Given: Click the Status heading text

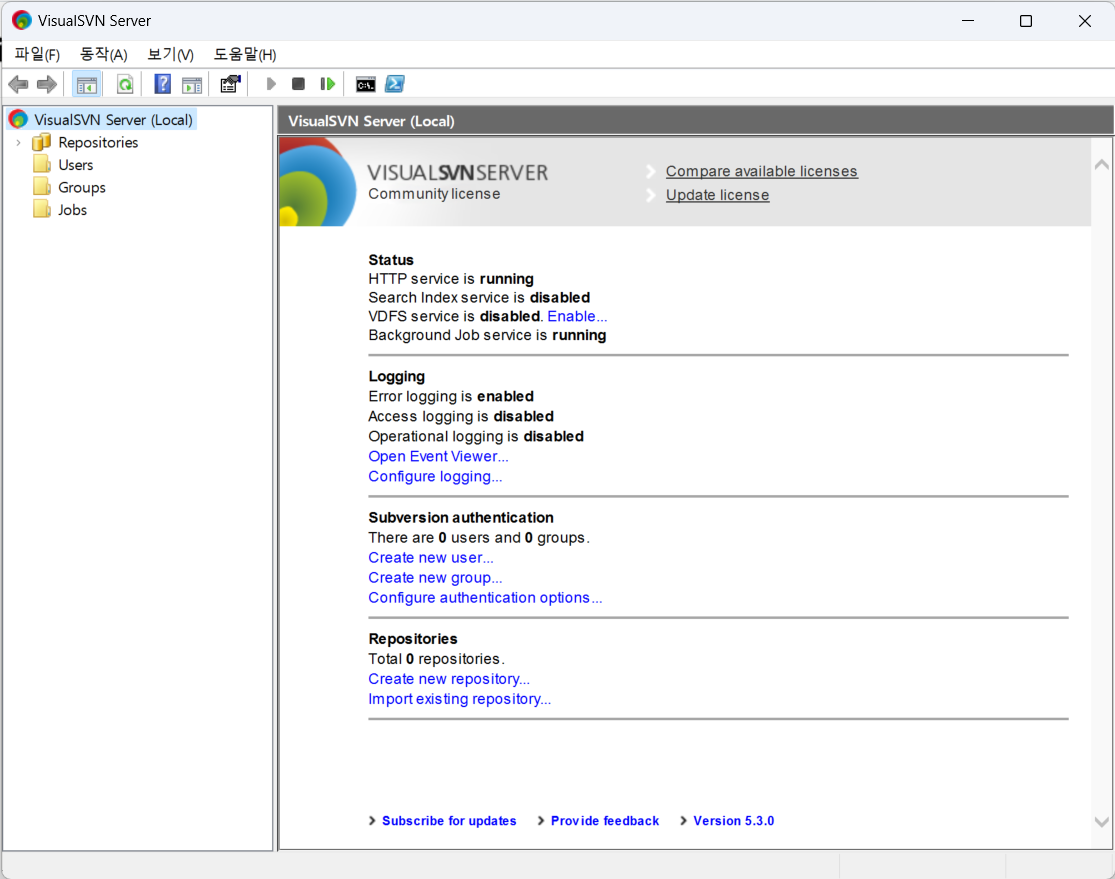Looking at the screenshot, I should [391, 260].
